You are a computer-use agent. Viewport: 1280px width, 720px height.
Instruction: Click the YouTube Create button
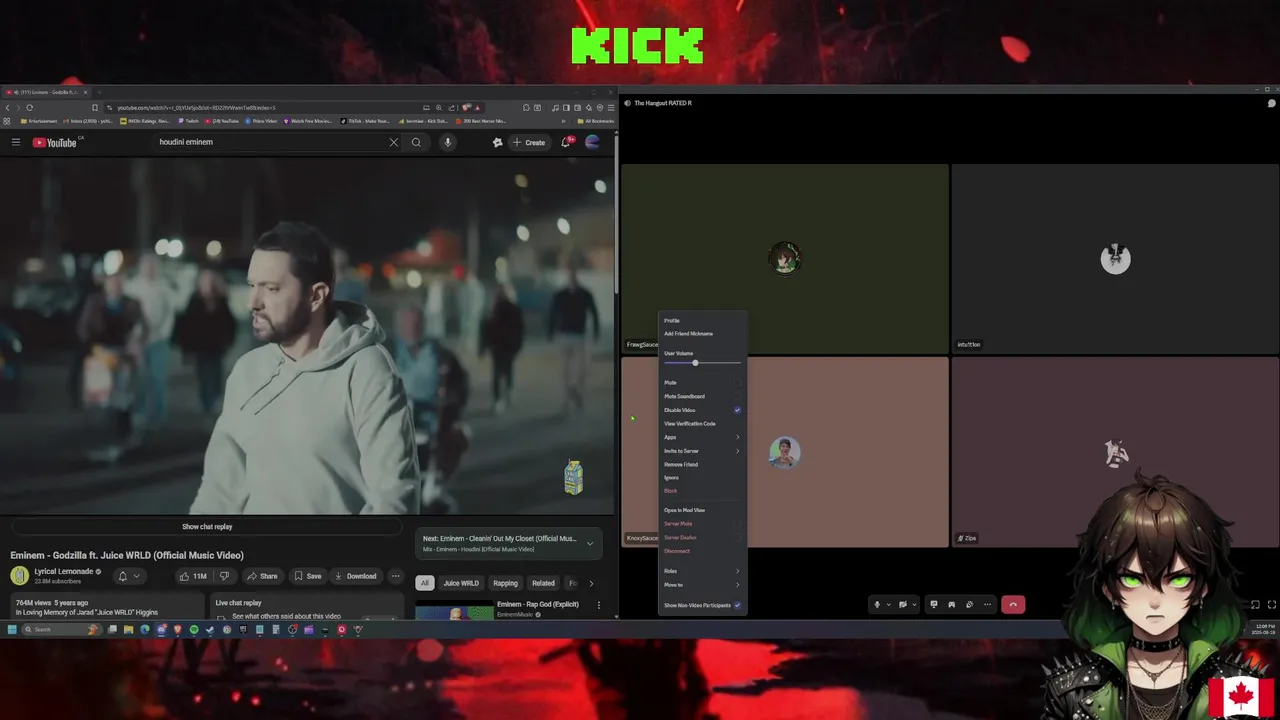pos(529,142)
